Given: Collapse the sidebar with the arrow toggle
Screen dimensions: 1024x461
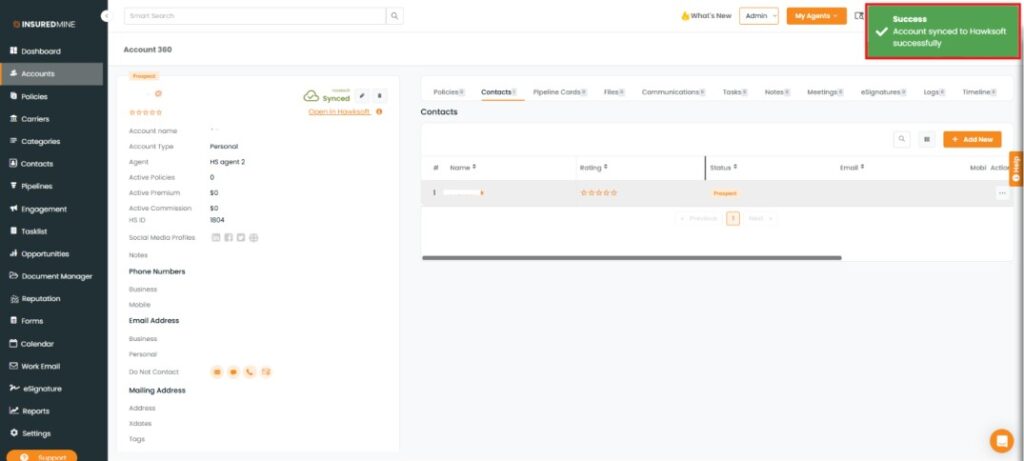Looking at the screenshot, I should click(x=105, y=16).
